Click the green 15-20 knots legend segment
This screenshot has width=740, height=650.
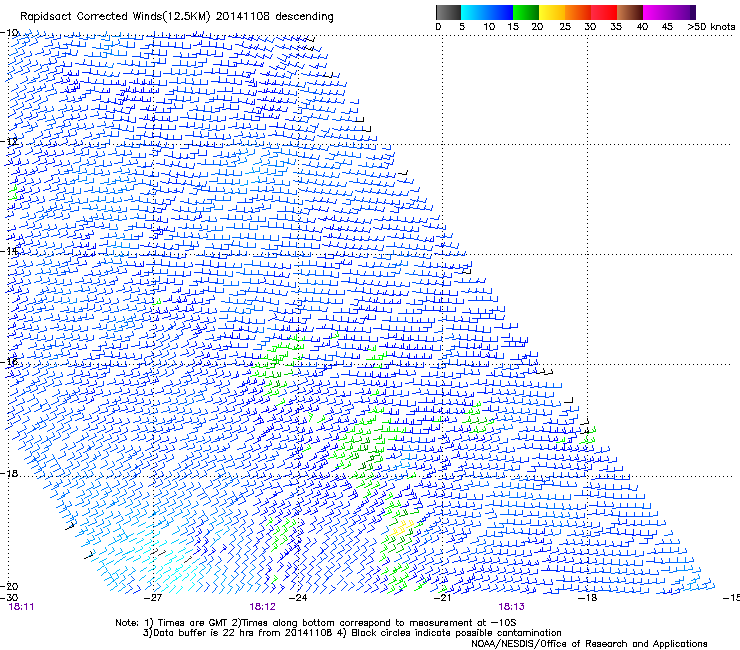(526, 12)
